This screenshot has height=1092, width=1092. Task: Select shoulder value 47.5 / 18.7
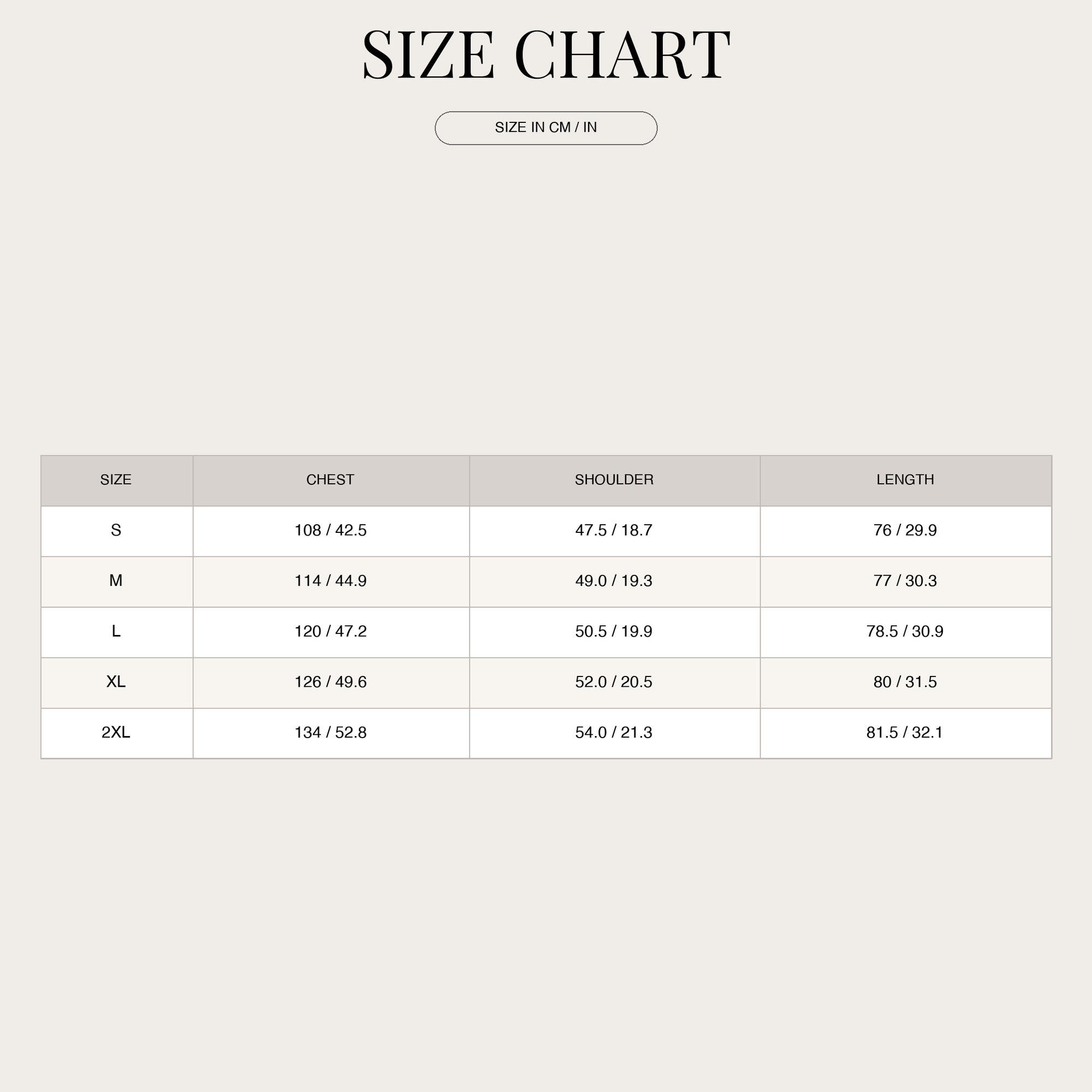(614, 530)
